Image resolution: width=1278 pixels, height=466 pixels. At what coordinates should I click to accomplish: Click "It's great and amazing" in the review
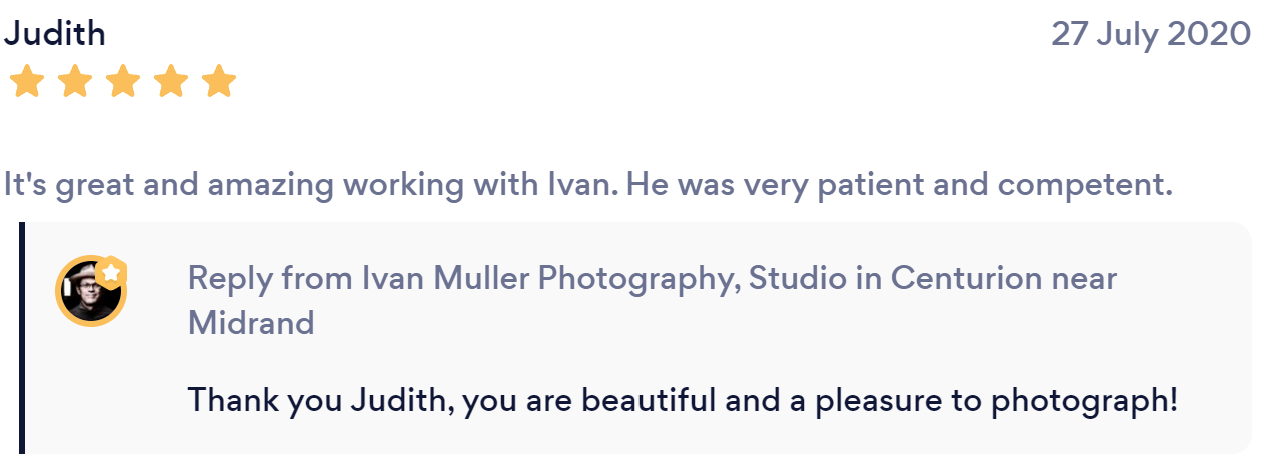pyautogui.click(x=170, y=185)
